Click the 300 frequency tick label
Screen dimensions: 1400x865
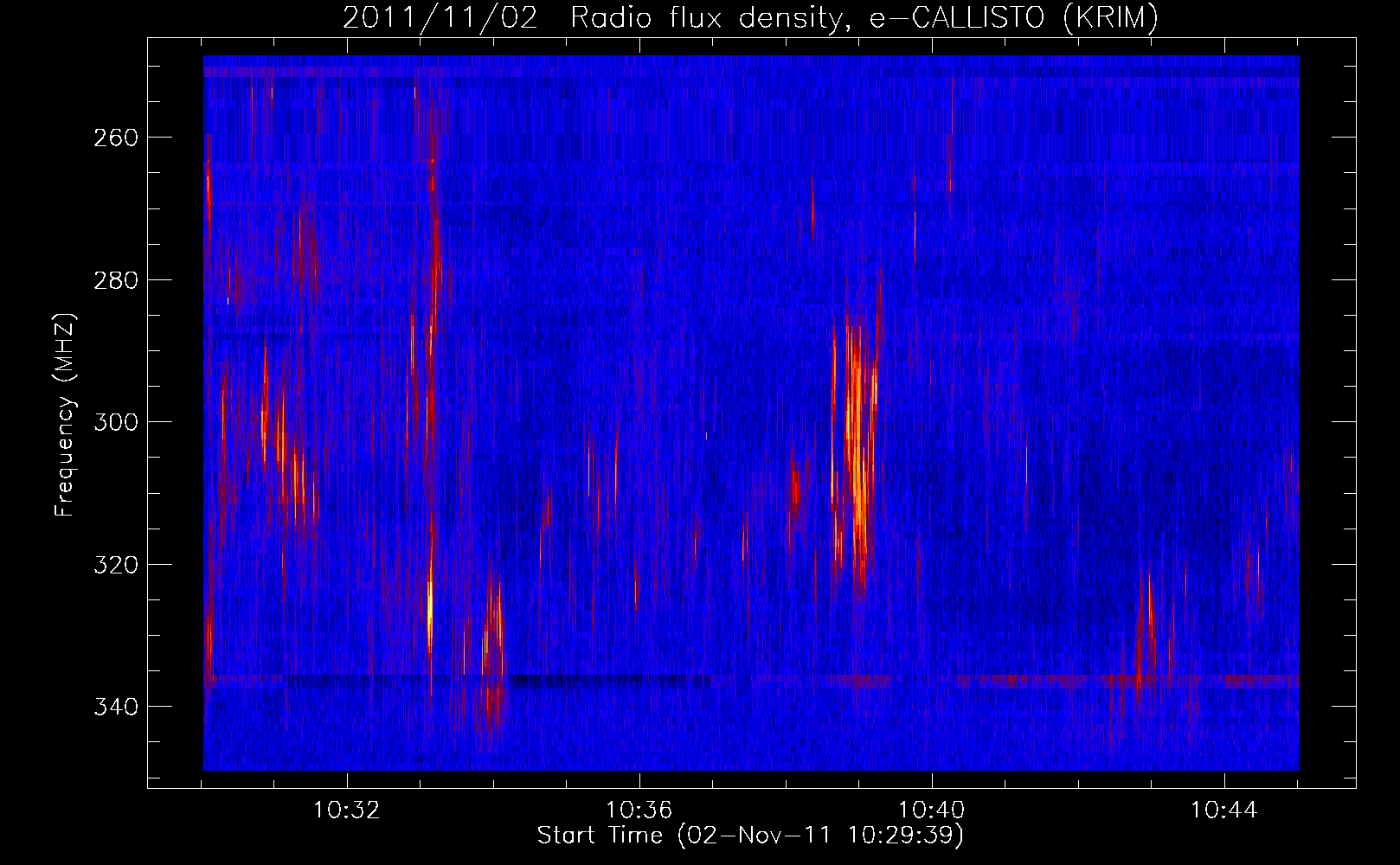tap(115, 422)
